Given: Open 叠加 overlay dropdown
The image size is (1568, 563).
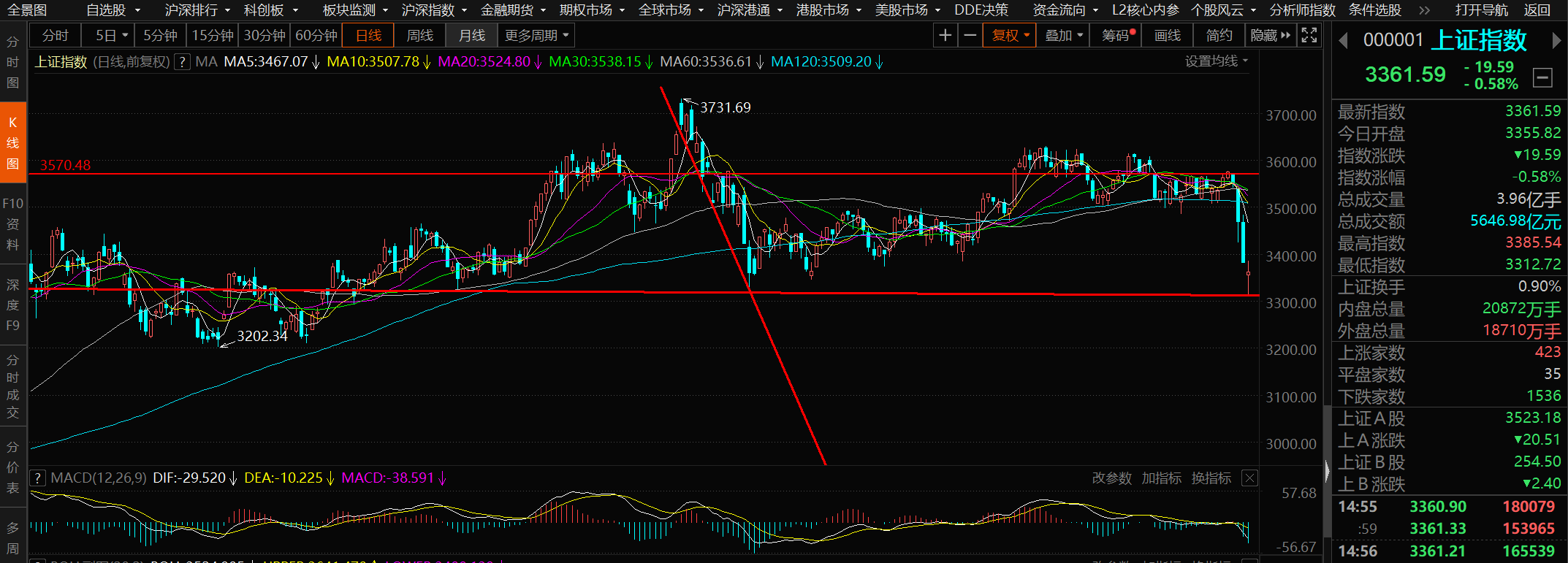Looking at the screenshot, I should (1063, 35).
